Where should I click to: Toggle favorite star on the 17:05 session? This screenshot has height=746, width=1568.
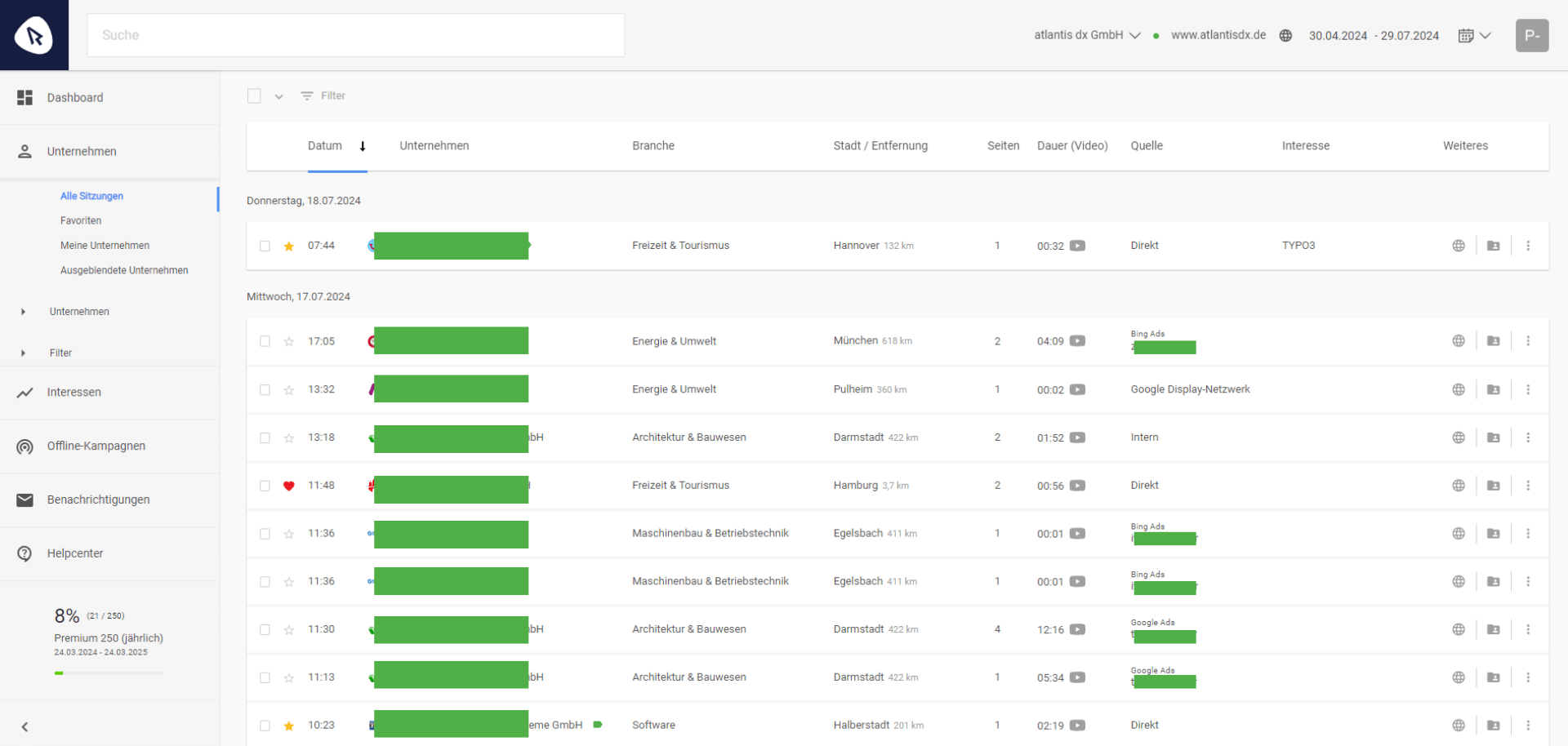(x=288, y=341)
